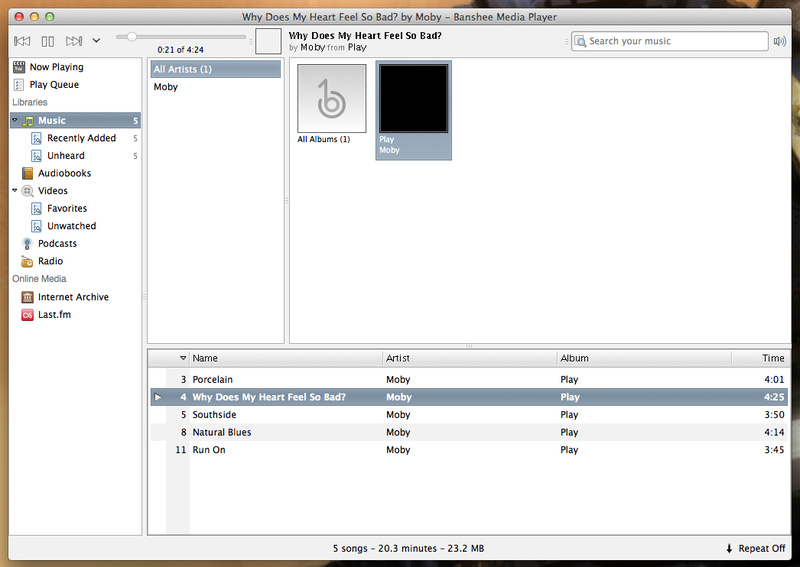
Task: Select the Southside track row
Action: (469, 415)
